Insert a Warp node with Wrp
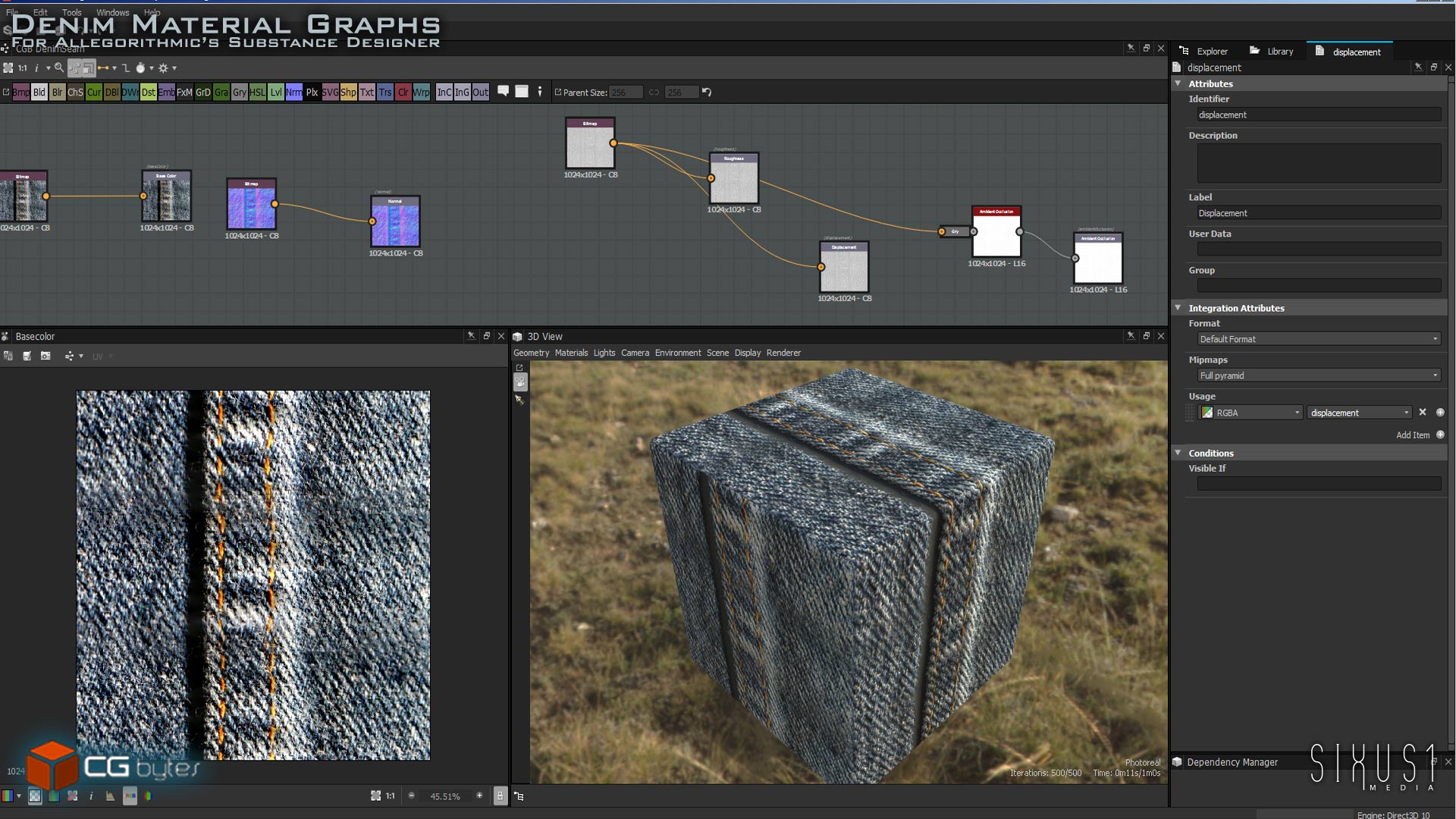The width and height of the screenshot is (1456, 819). click(x=422, y=93)
